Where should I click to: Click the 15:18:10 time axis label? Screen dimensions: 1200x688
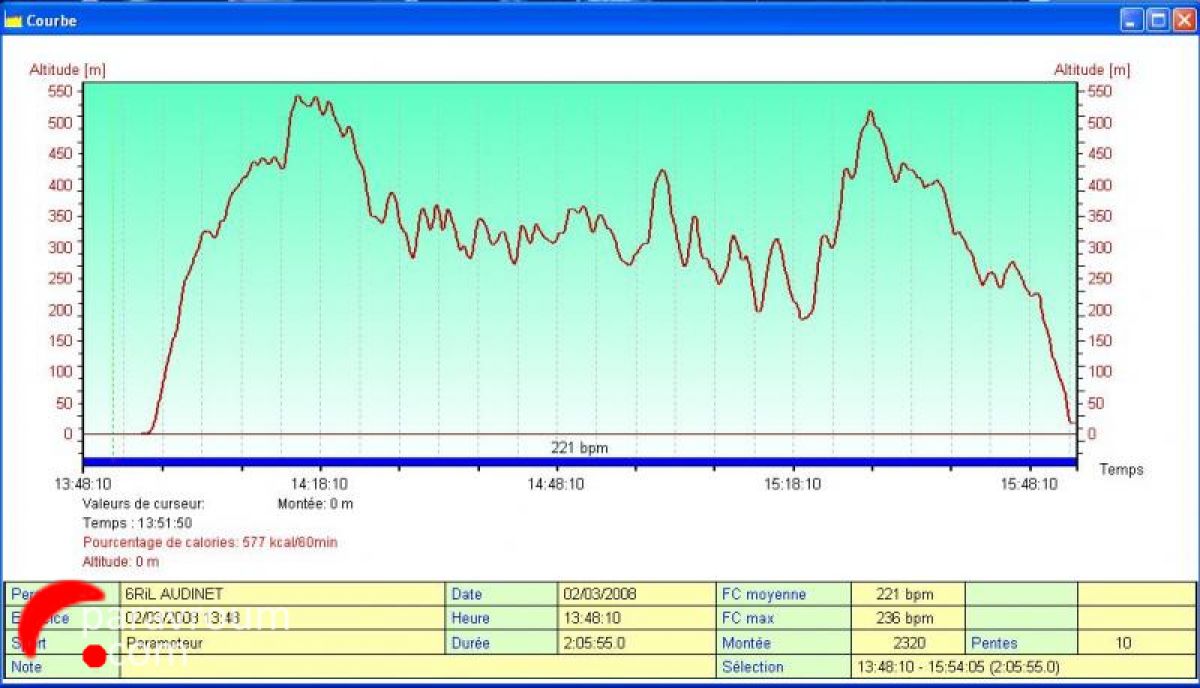click(793, 484)
